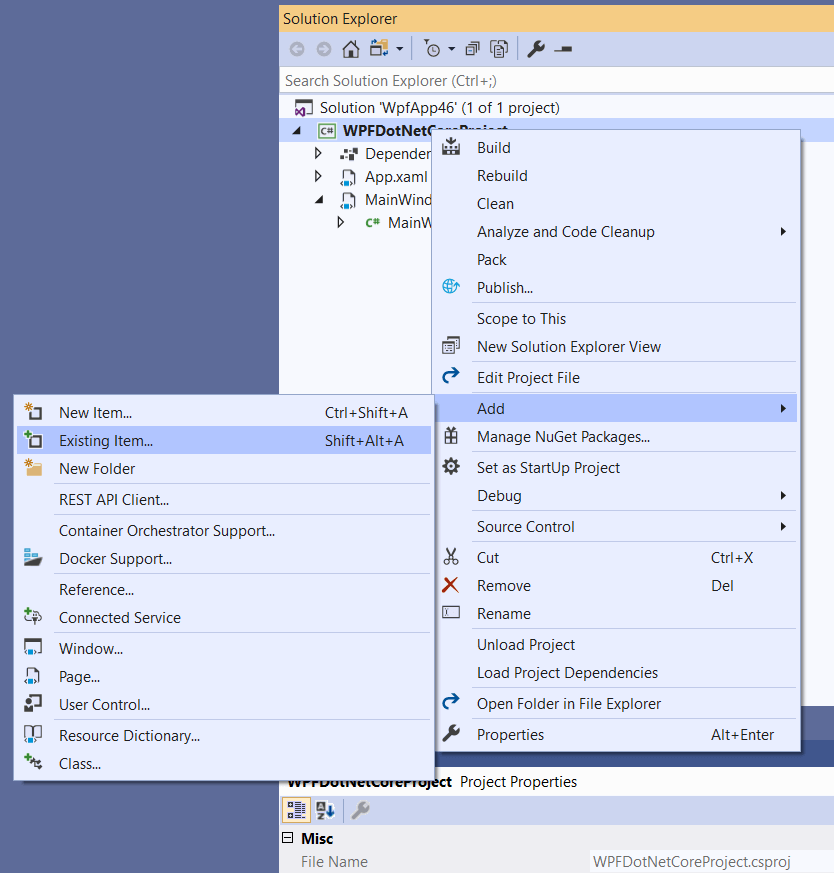Click the Home icon in Solution Explorer toolbar
This screenshot has height=873, width=834.
point(350,48)
